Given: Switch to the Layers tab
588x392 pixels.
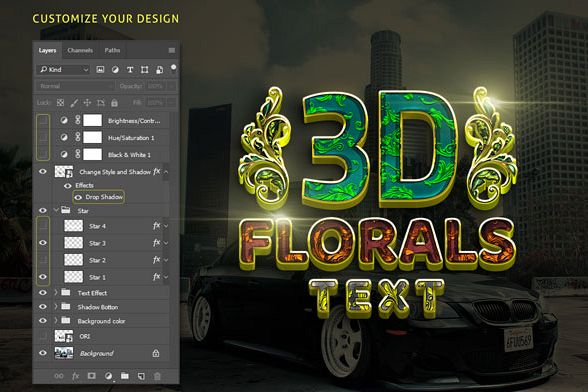Looking at the screenshot, I should point(47,50).
